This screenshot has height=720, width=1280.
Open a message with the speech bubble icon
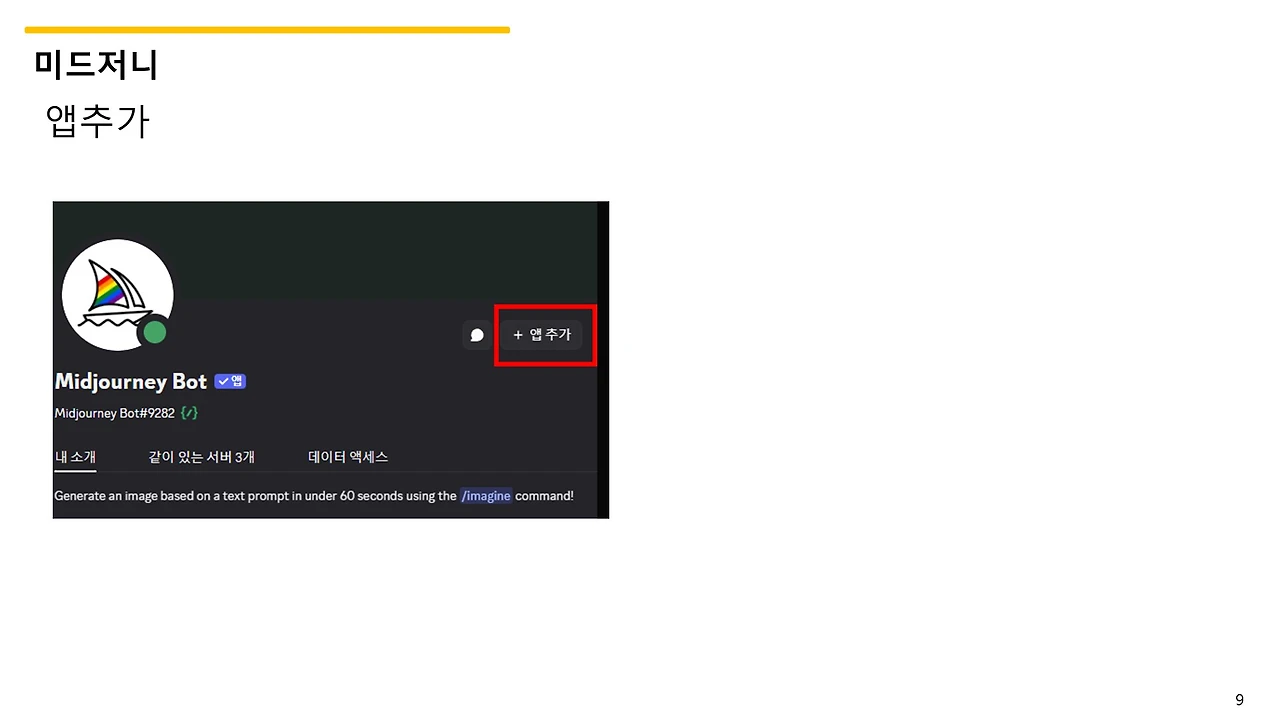pyautogui.click(x=477, y=335)
